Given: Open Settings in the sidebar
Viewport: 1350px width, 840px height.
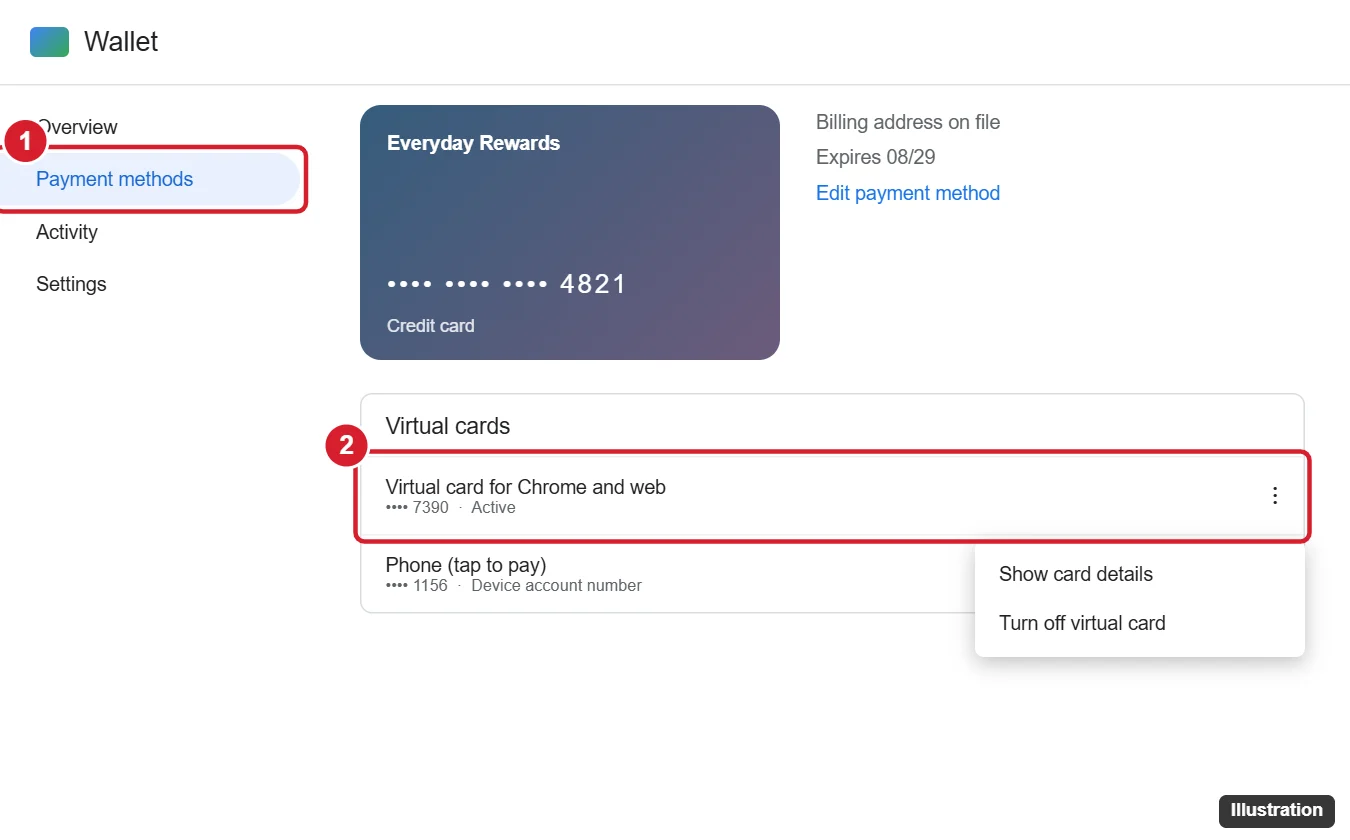Looking at the screenshot, I should (x=71, y=284).
